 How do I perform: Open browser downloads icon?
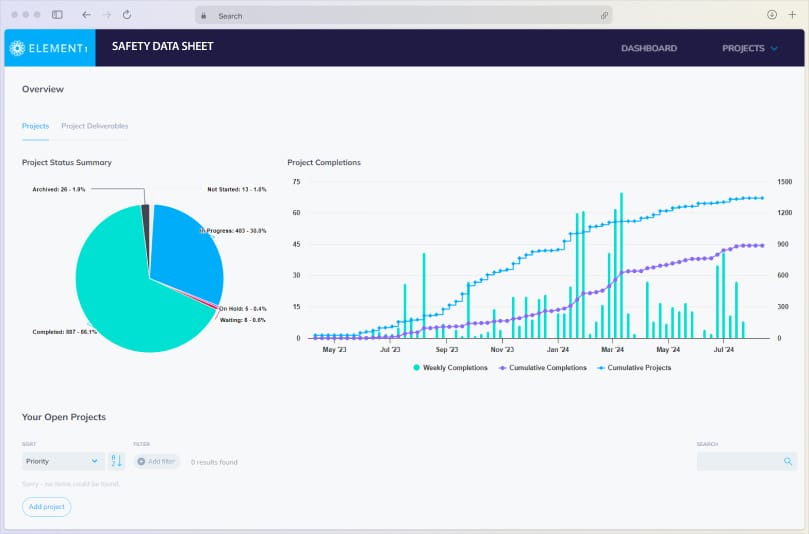tap(772, 15)
